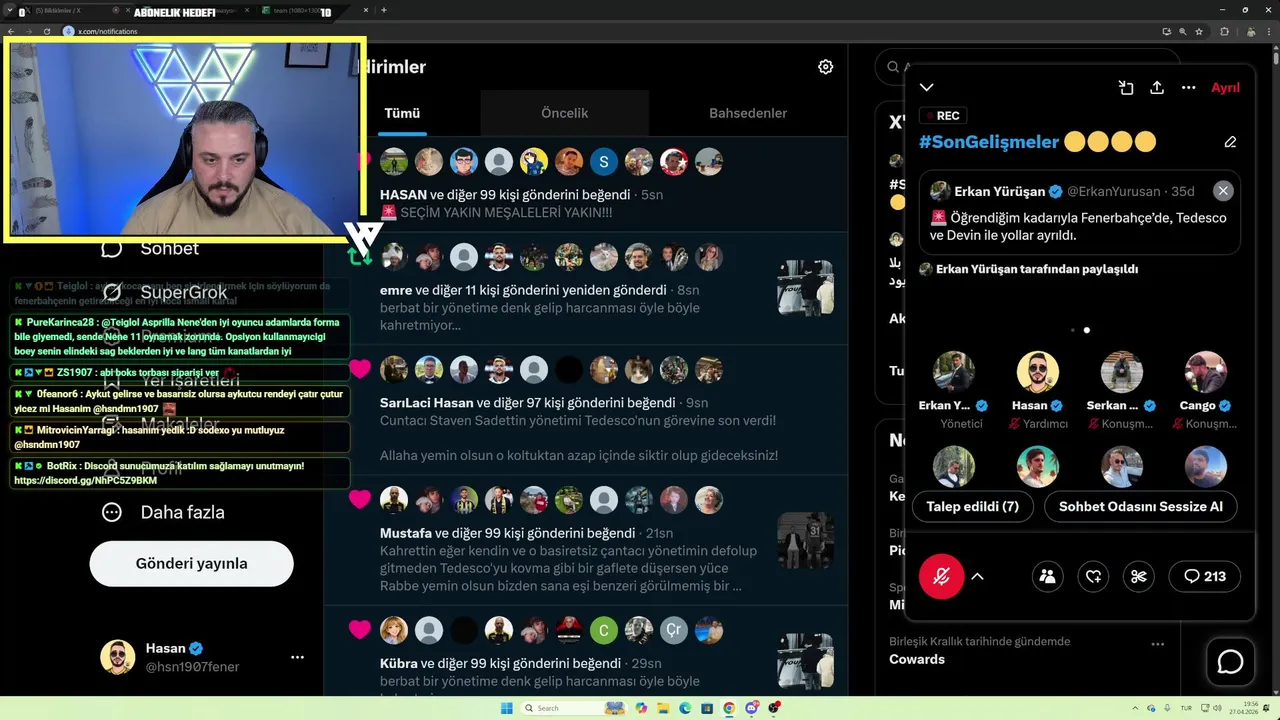The width and height of the screenshot is (1280, 720).
Task: Toggle the red microphone mute button
Action: (941, 576)
